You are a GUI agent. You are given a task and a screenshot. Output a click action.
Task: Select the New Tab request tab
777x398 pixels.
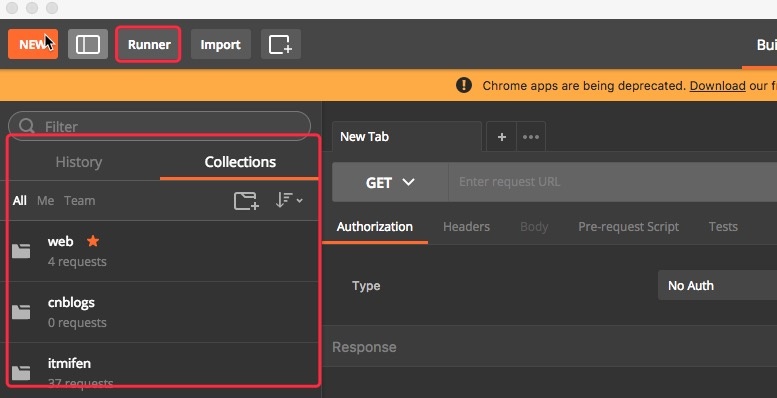[x=407, y=136]
